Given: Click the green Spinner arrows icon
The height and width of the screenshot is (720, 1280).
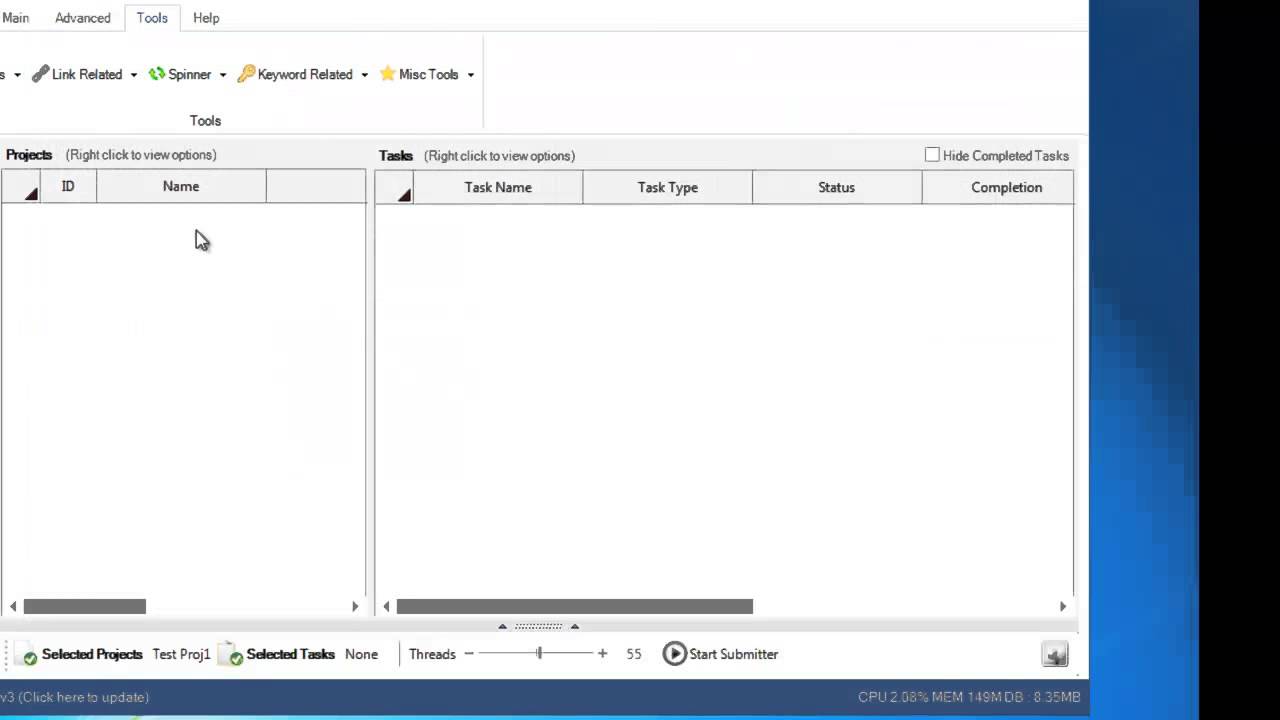Looking at the screenshot, I should click(x=157, y=74).
